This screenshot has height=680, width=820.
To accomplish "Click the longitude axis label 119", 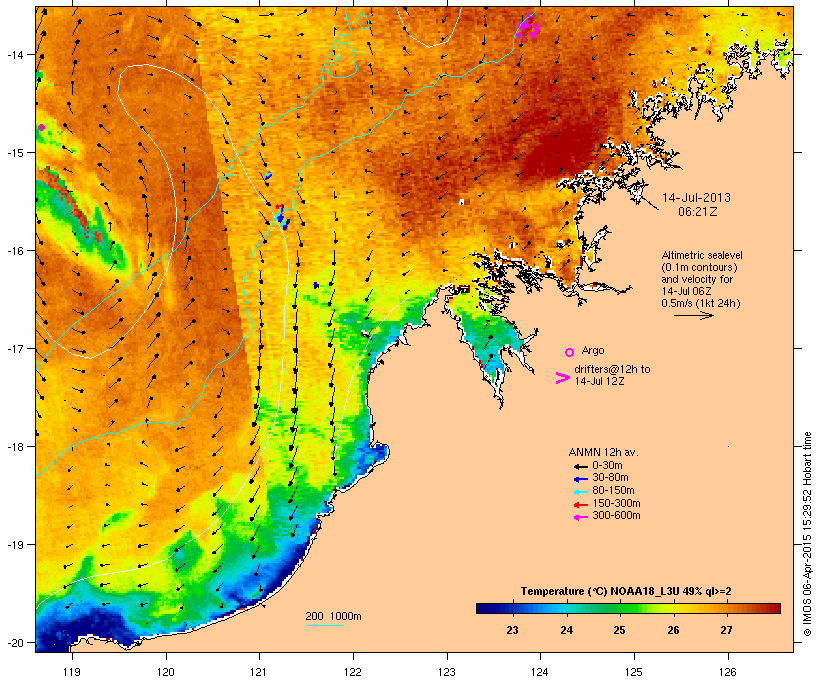I will pyautogui.click(x=72, y=672).
